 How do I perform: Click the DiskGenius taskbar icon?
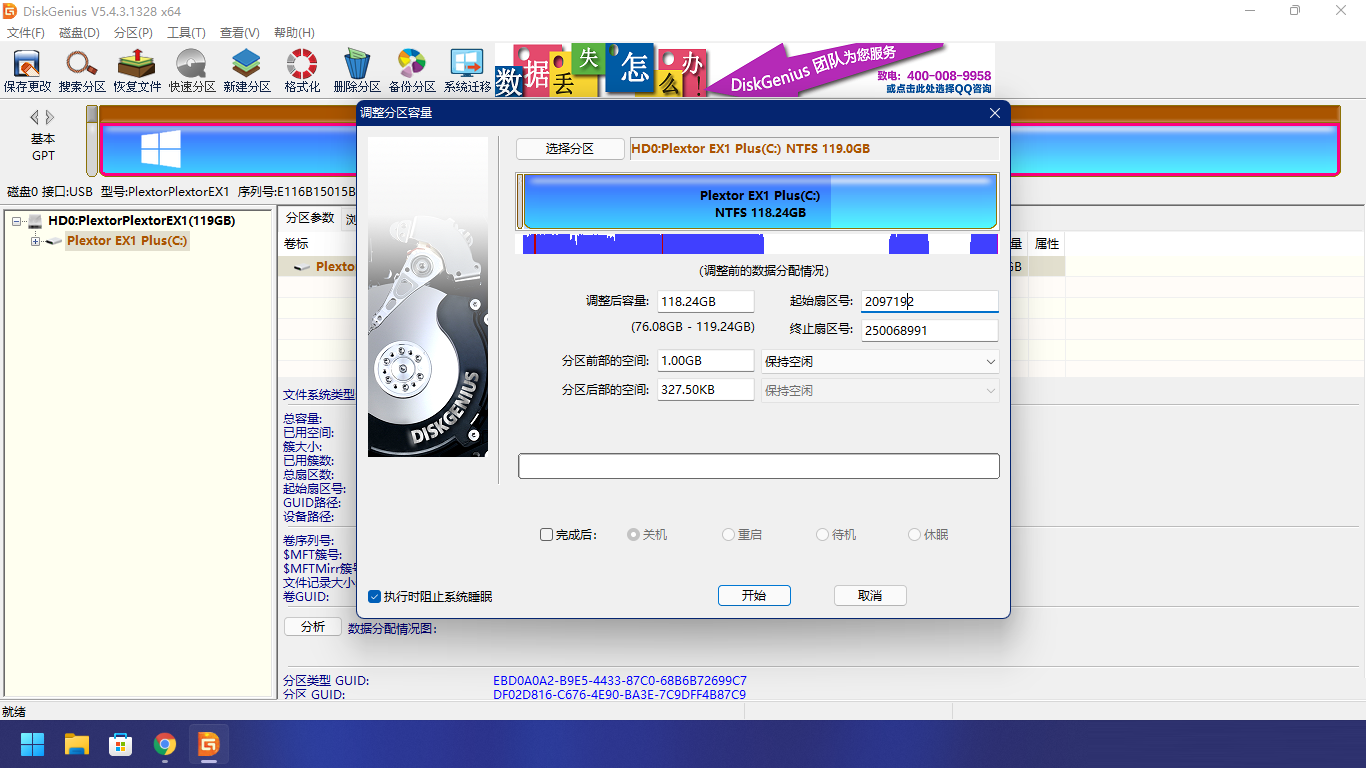click(209, 744)
